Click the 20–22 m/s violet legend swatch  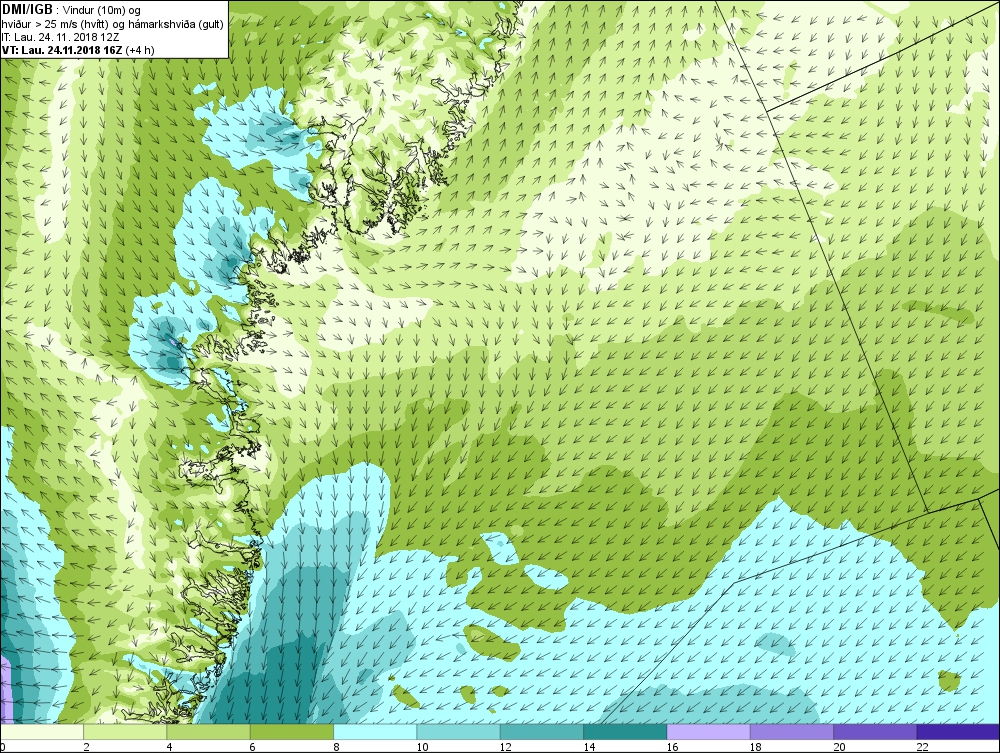point(875,732)
